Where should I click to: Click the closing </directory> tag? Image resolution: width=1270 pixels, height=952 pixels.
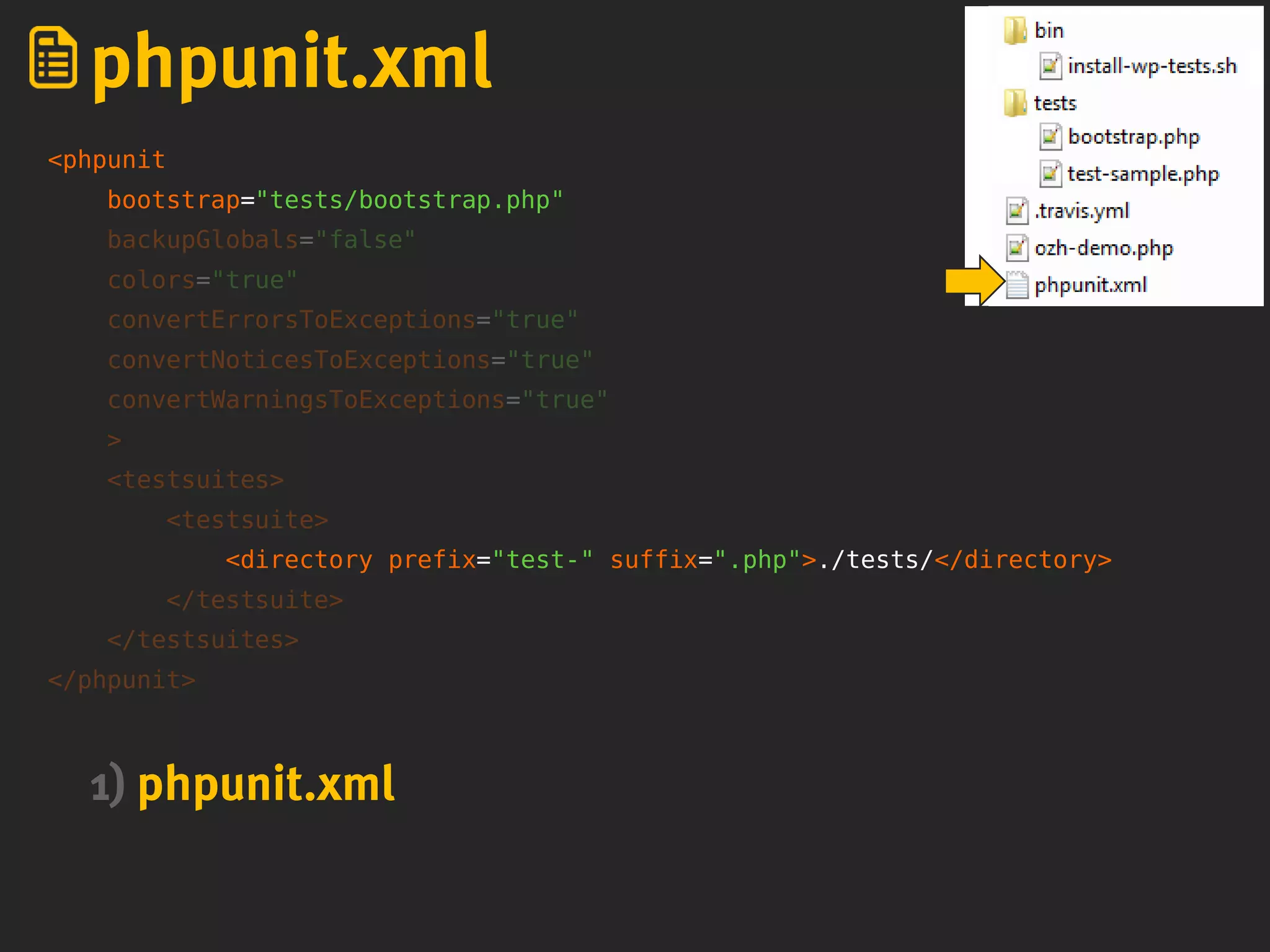point(1023,560)
